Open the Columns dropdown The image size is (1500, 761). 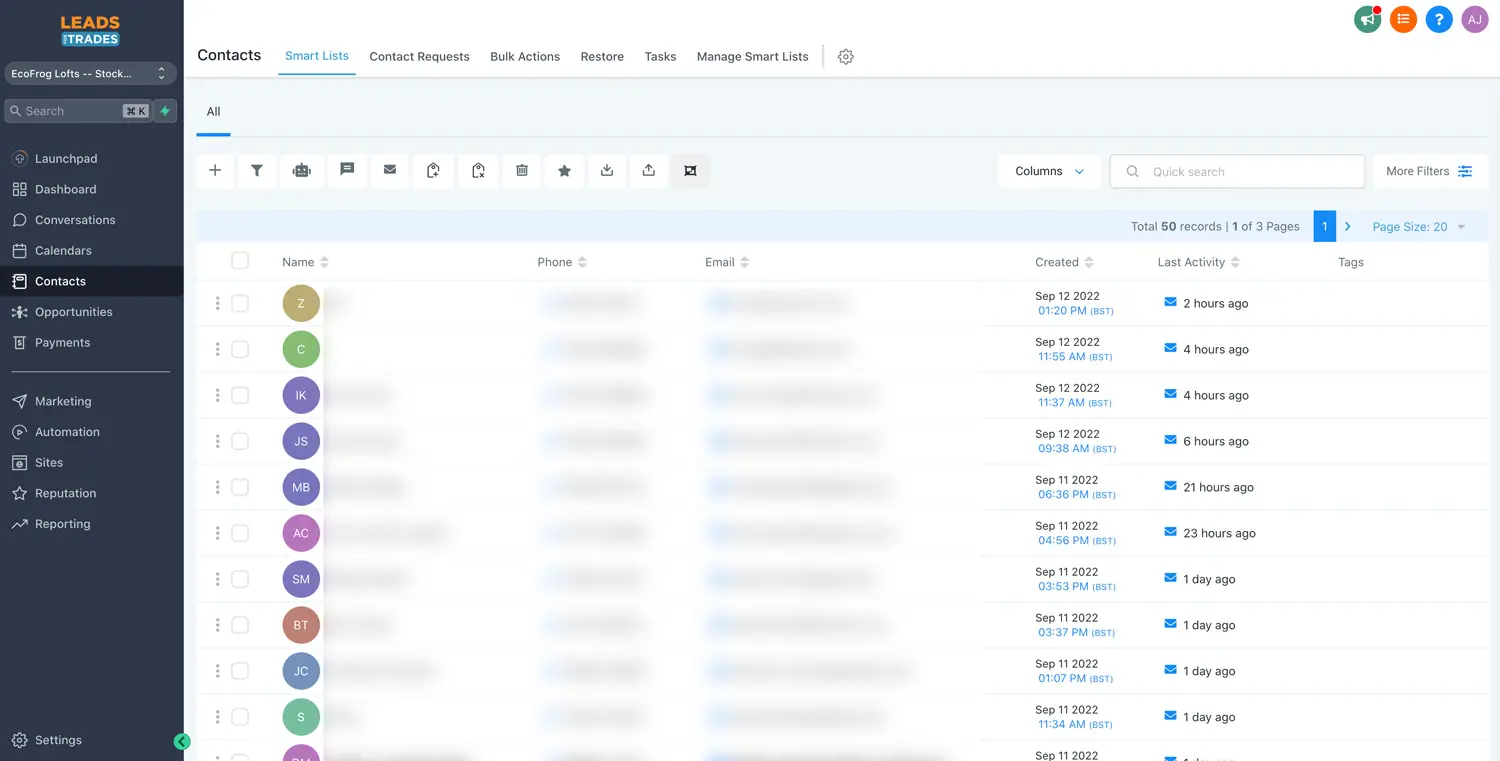[1049, 171]
